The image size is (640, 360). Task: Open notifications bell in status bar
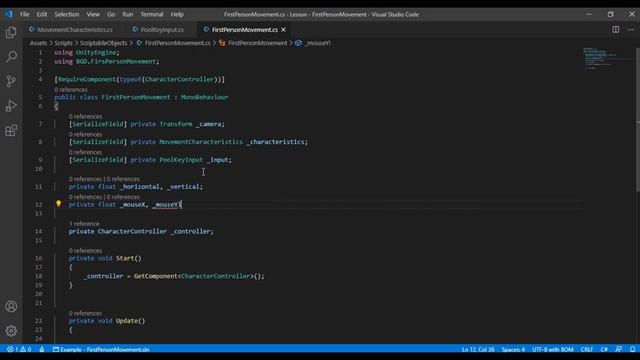click(x=632, y=349)
